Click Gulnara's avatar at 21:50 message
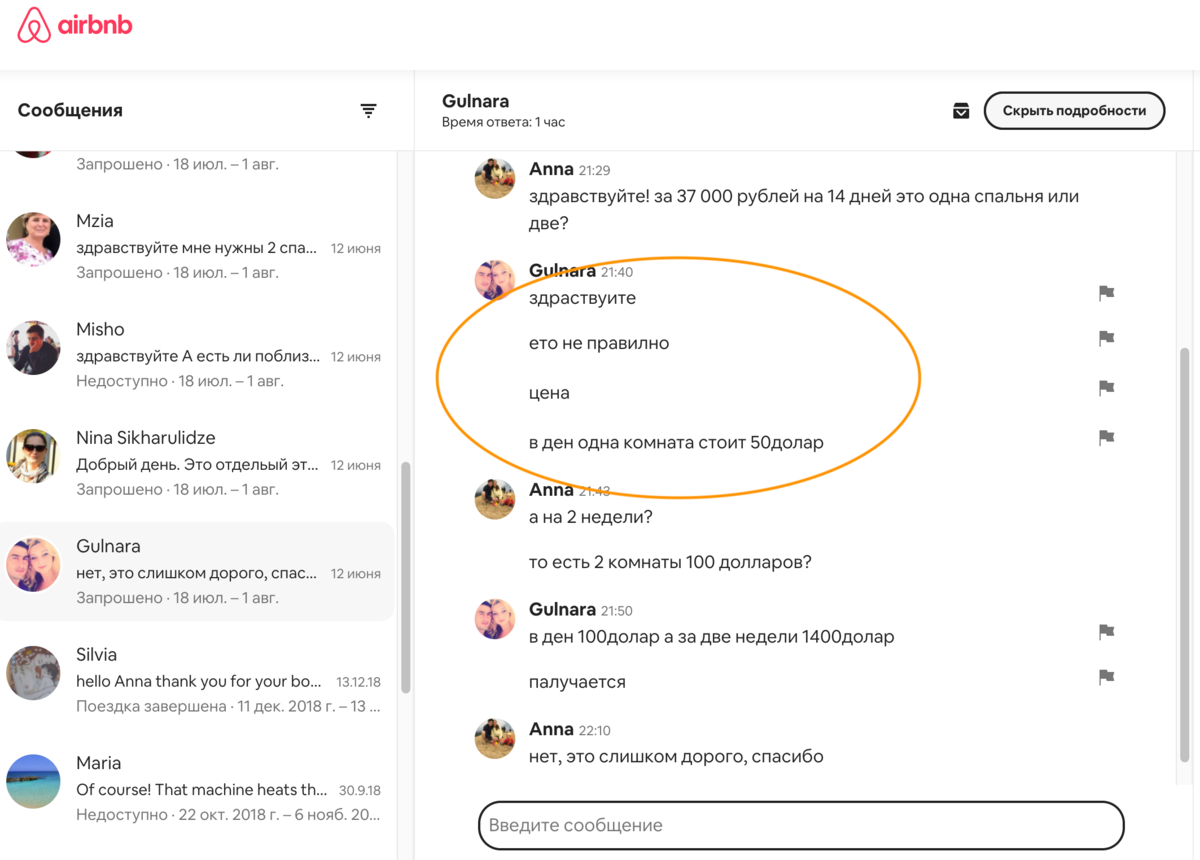 pyautogui.click(x=494, y=619)
